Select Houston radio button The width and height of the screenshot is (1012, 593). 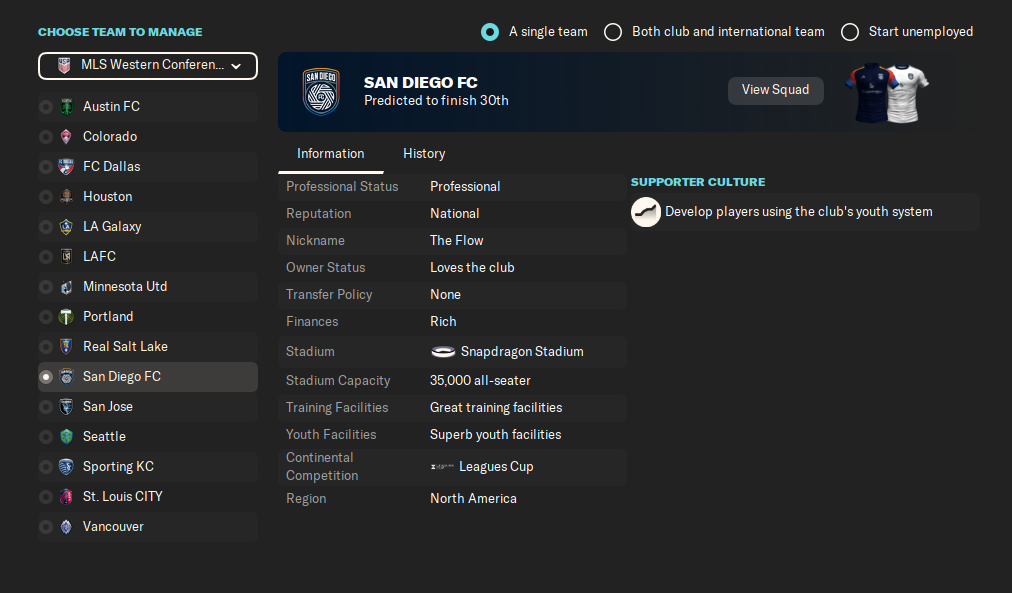[x=46, y=197]
